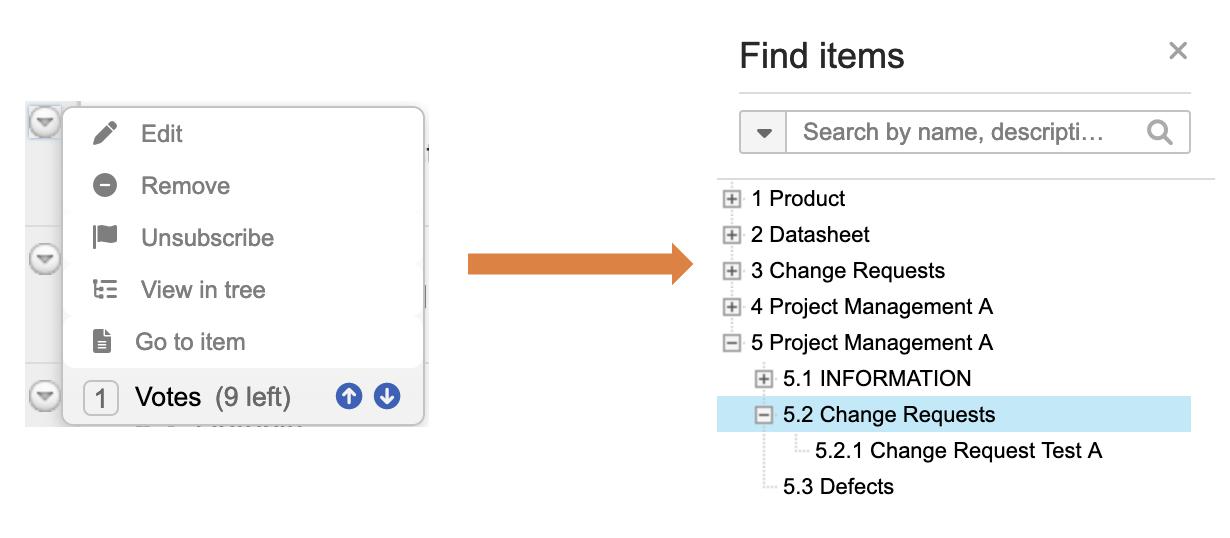The height and width of the screenshot is (538, 1230).
Task: Vote down with the blue down arrow
Action: [387, 397]
